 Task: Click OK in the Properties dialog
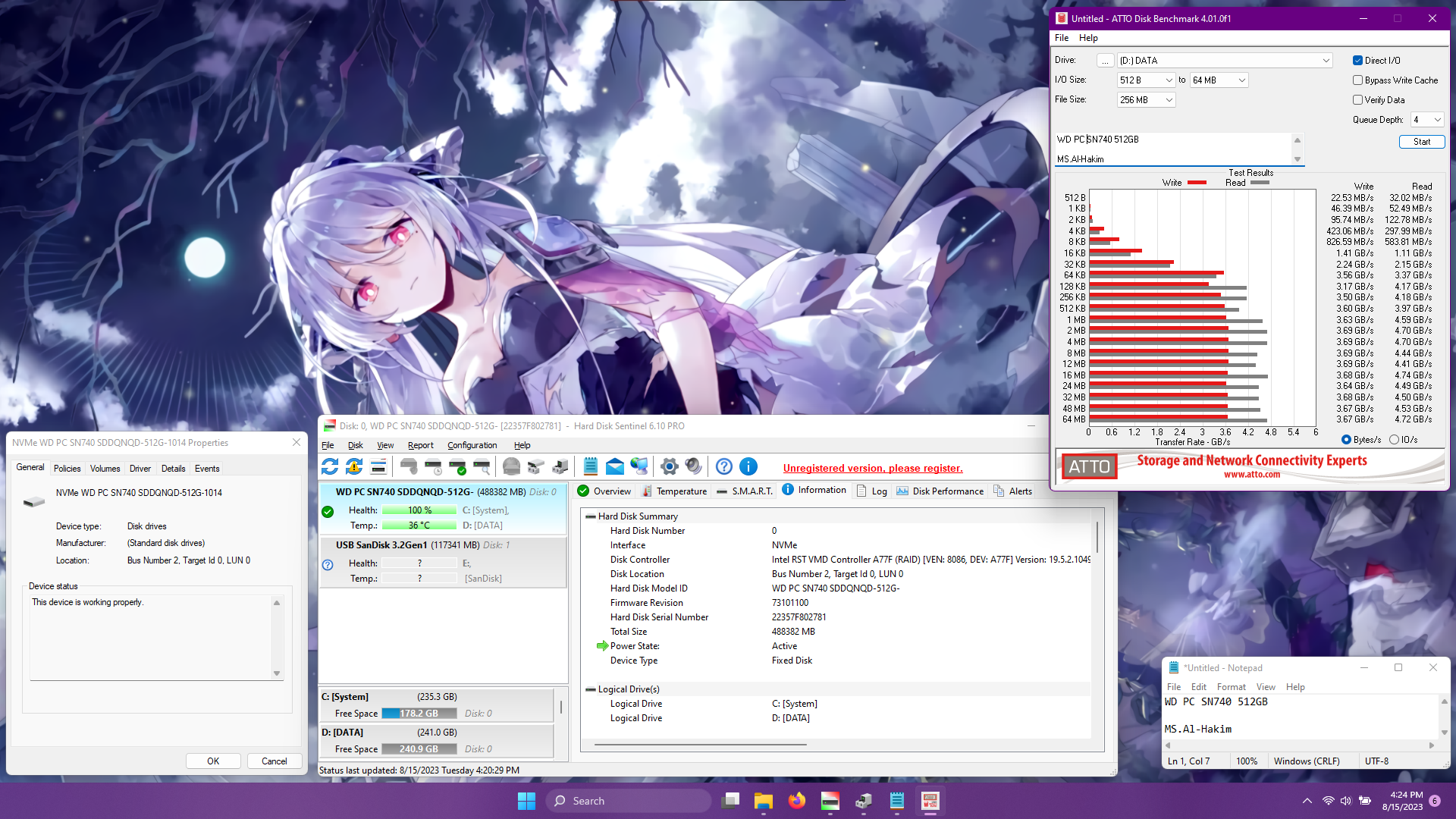(x=213, y=761)
